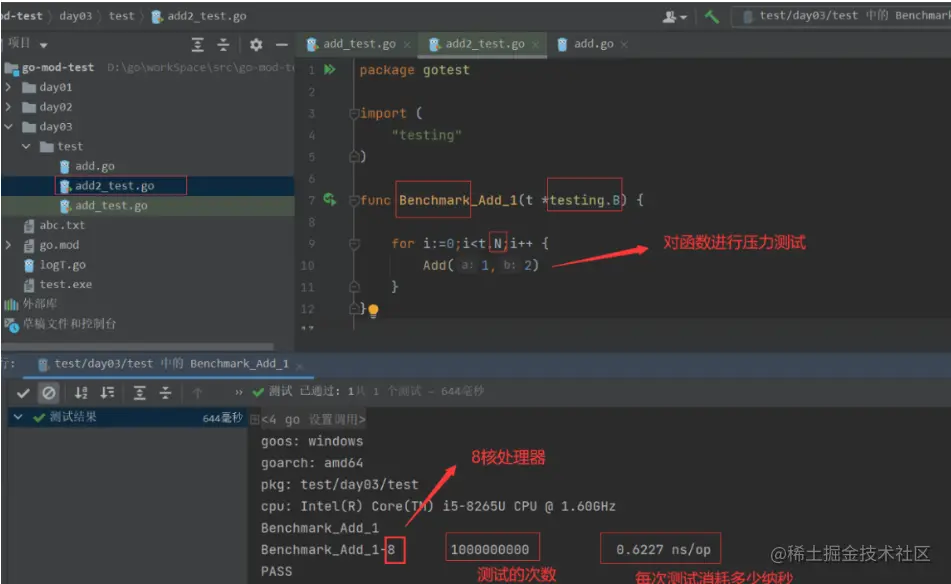Close the add2_test.go tab
Image resolution: width=951 pixels, height=584 pixels.
pyautogui.click(x=535, y=45)
